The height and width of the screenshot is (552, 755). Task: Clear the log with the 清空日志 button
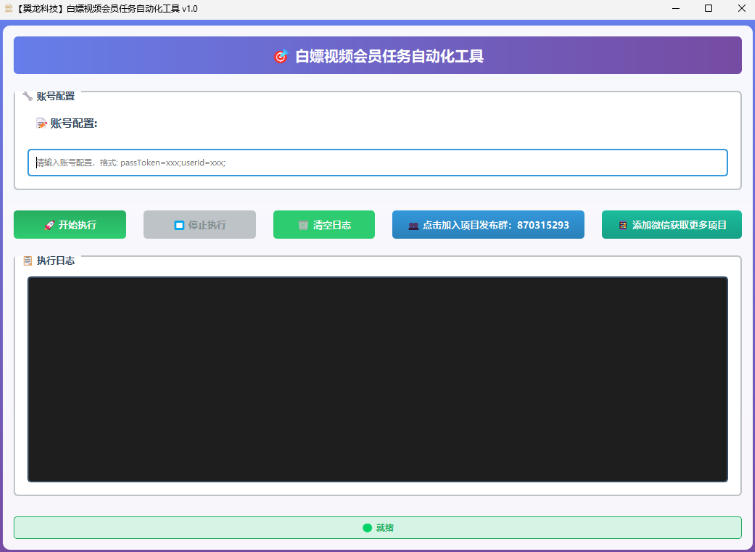(x=324, y=225)
